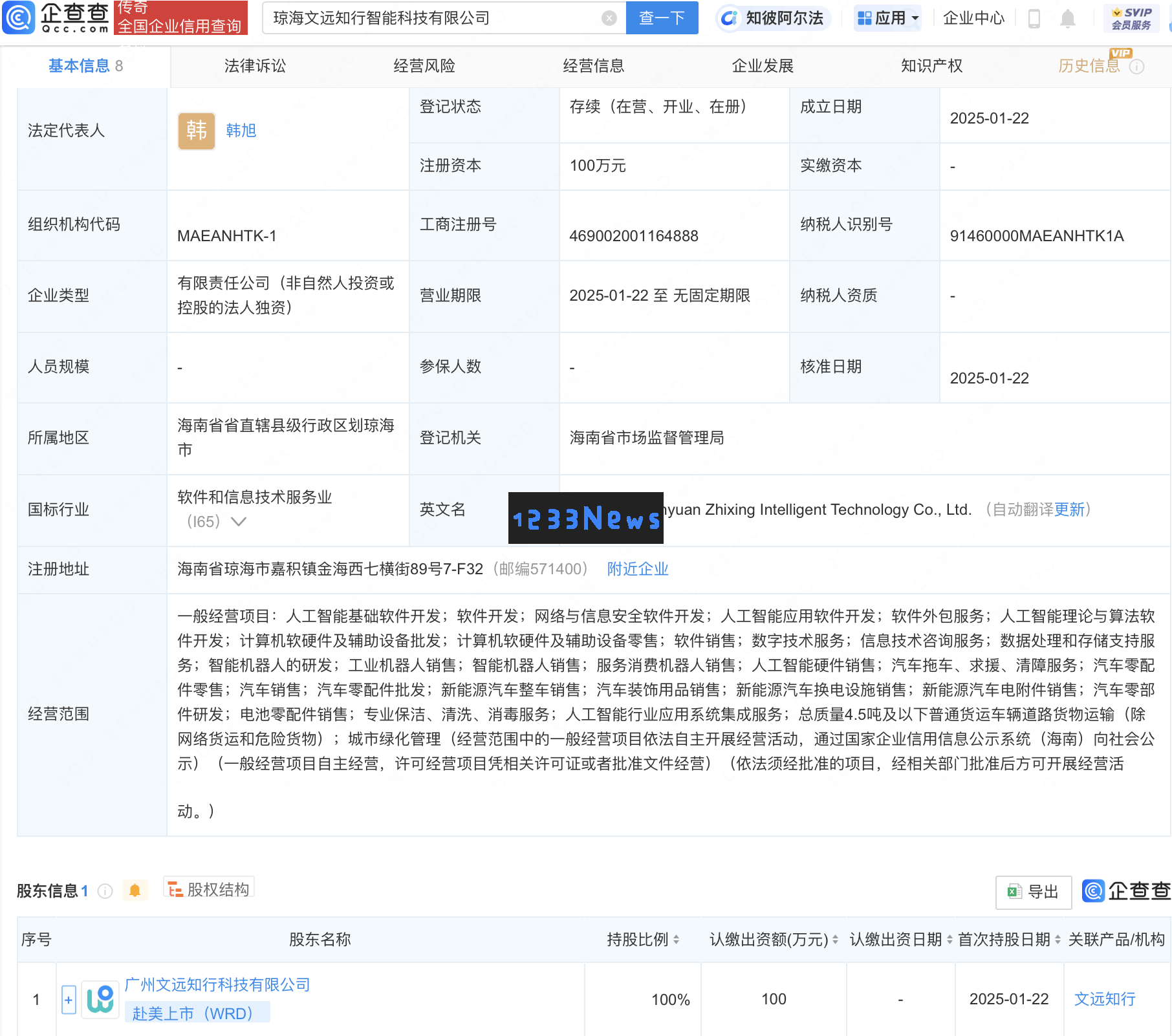Click inside the company search input field
The height and width of the screenshot is (1036, 1172).
point(440,18)
